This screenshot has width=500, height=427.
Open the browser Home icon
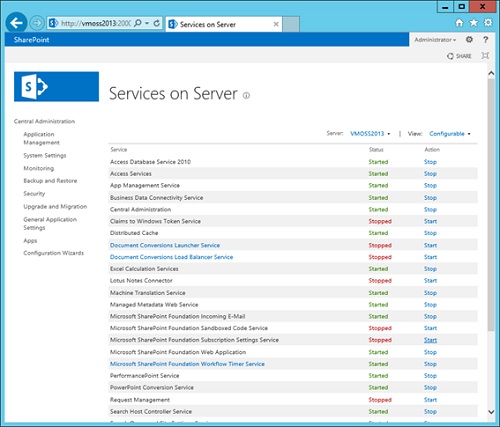point(459,23)
